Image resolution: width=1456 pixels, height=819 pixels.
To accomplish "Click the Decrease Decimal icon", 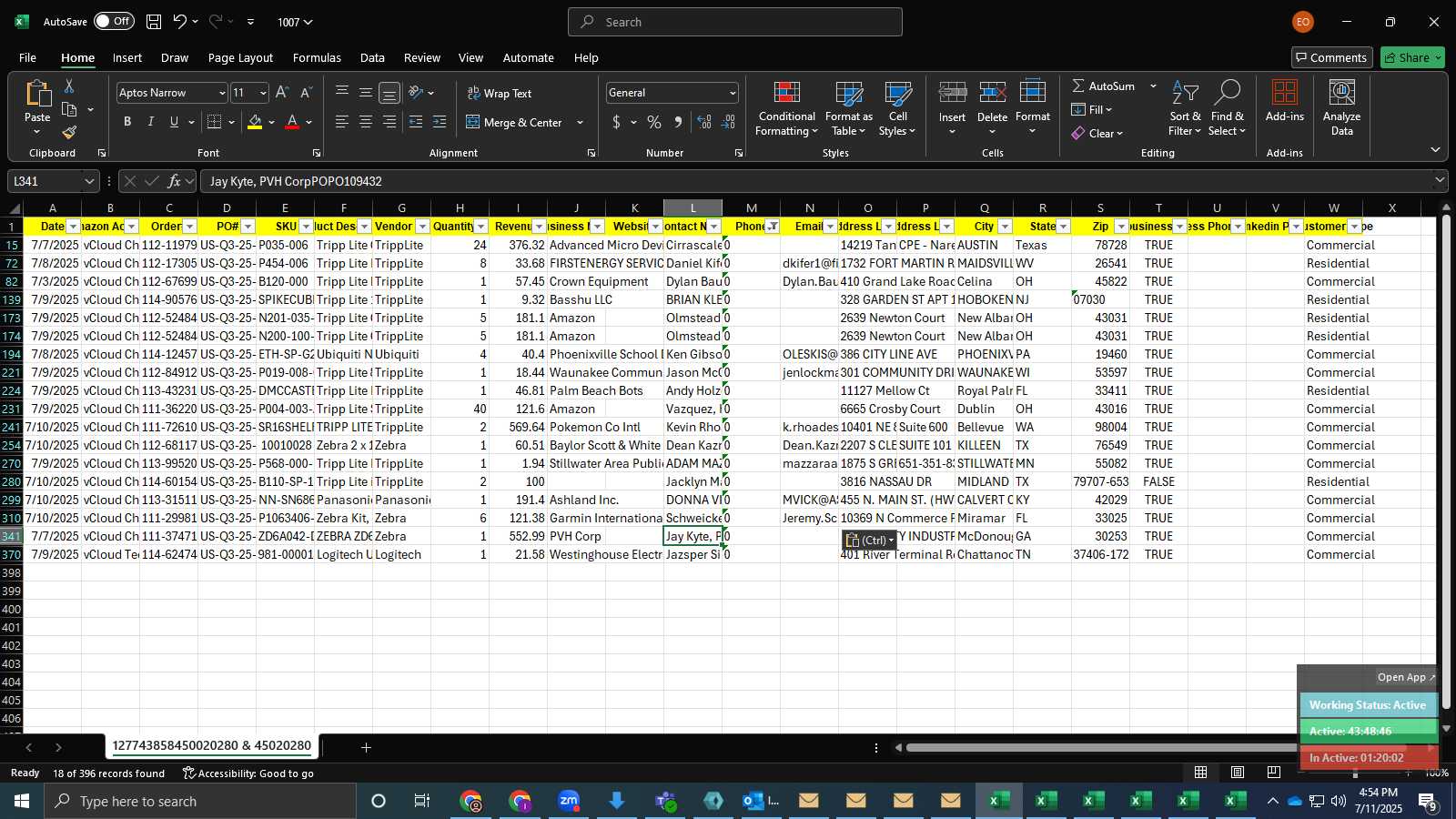I will (x=728, y=122).
